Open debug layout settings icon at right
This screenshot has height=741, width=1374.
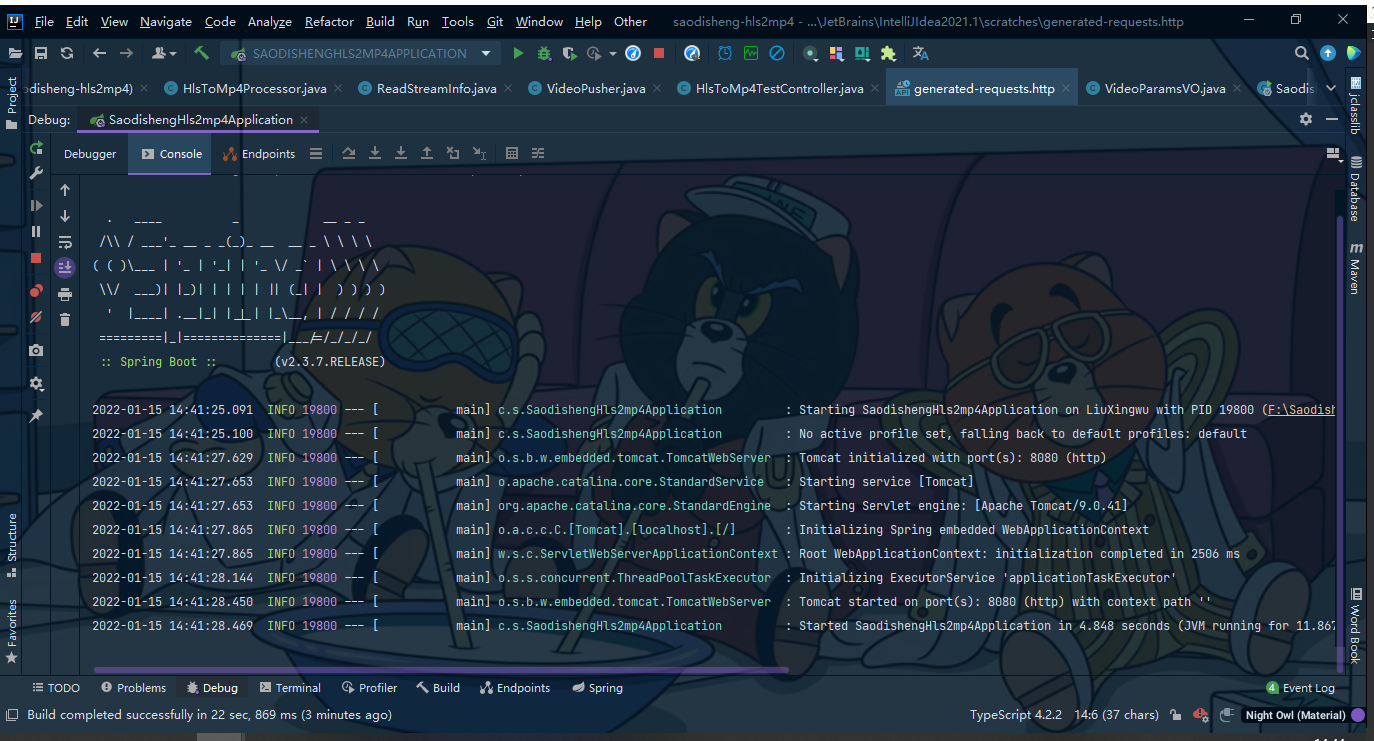(x=1332, y=154)
